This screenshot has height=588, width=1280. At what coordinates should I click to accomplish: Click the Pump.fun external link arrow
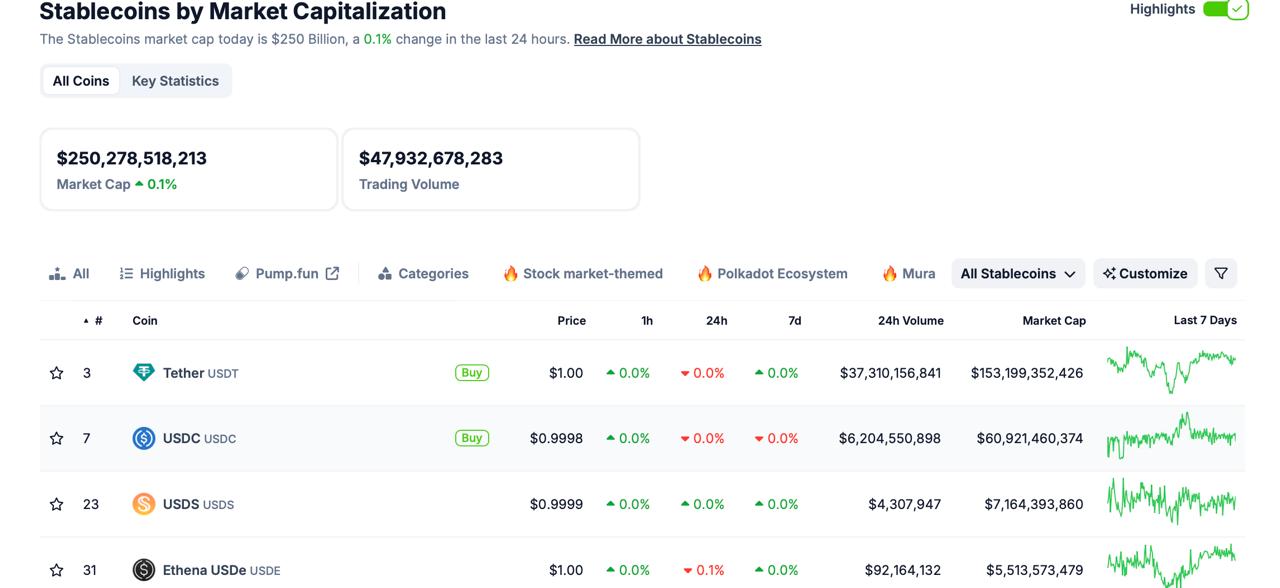(x=332, y=273)
